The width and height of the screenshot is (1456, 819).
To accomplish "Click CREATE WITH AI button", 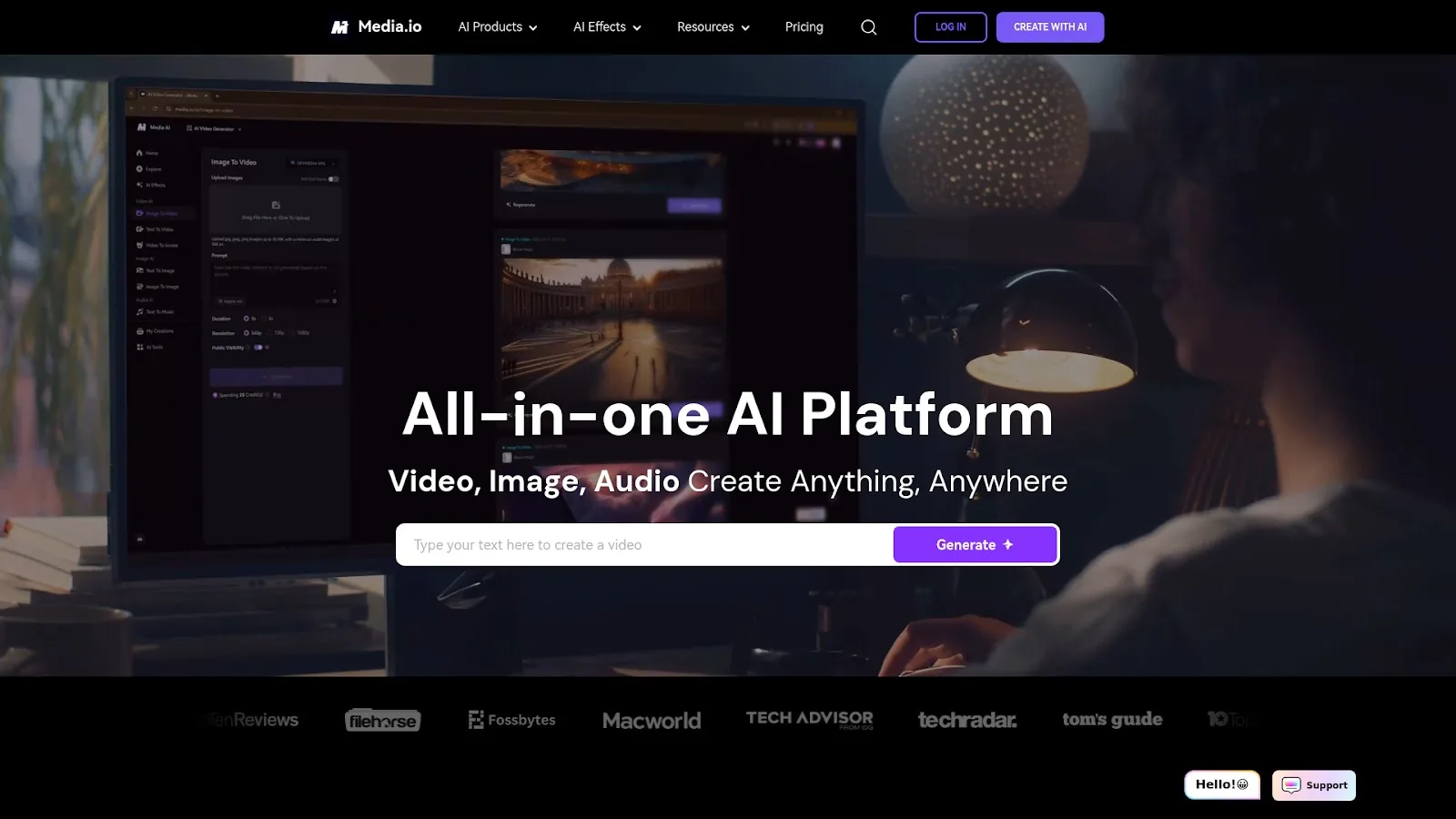I will click(x=1050, y=27).
